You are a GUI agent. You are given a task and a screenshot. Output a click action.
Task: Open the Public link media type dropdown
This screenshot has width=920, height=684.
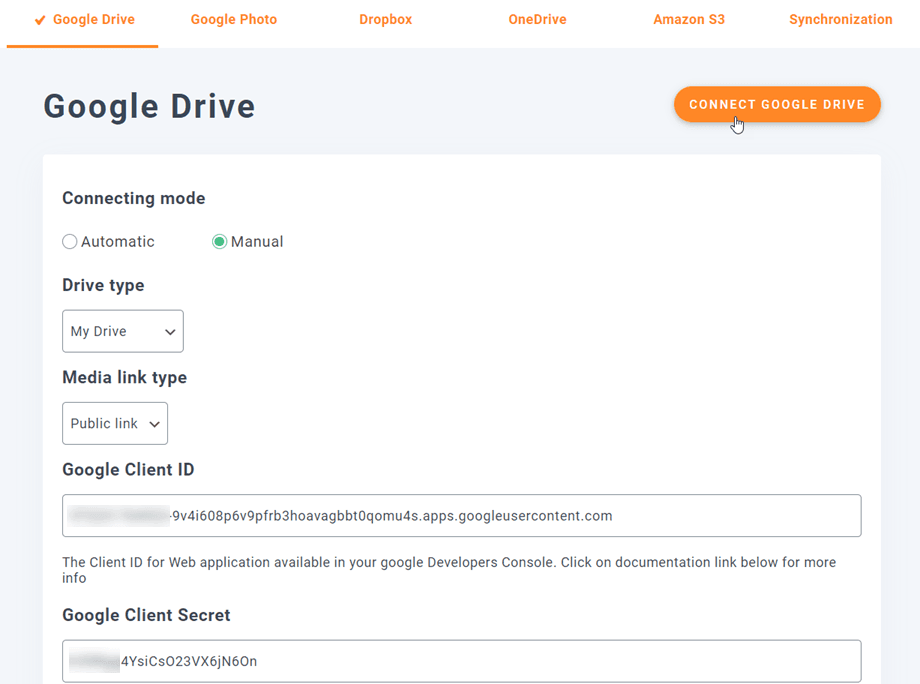pos(114,423)
